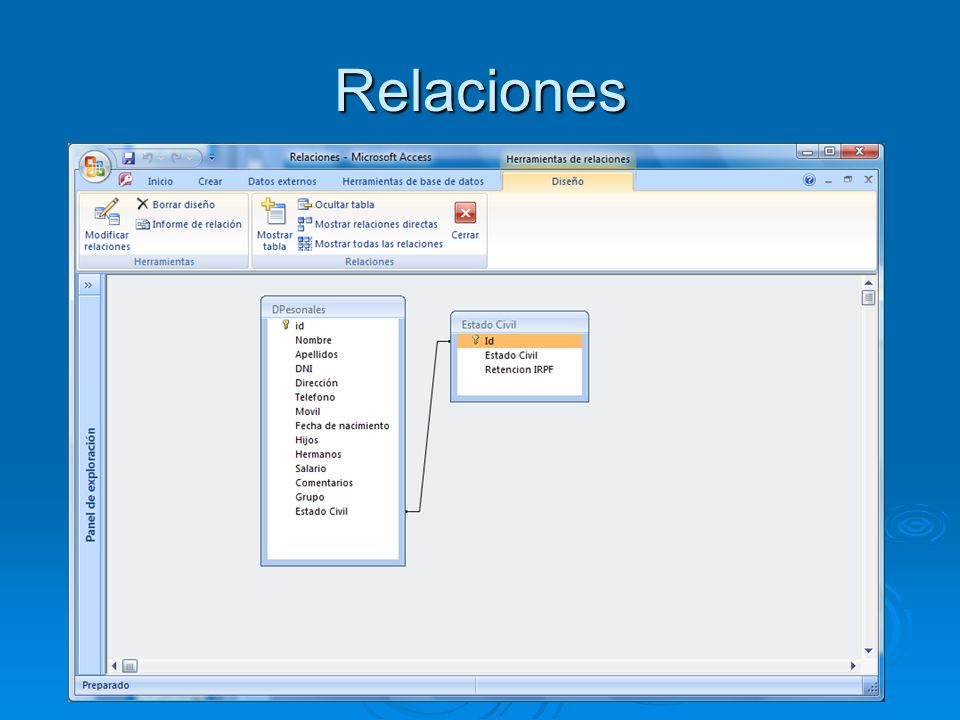Select highlighted Id field in Estado Civil
This screenshot has width=960, height=720.
point(520,341)
